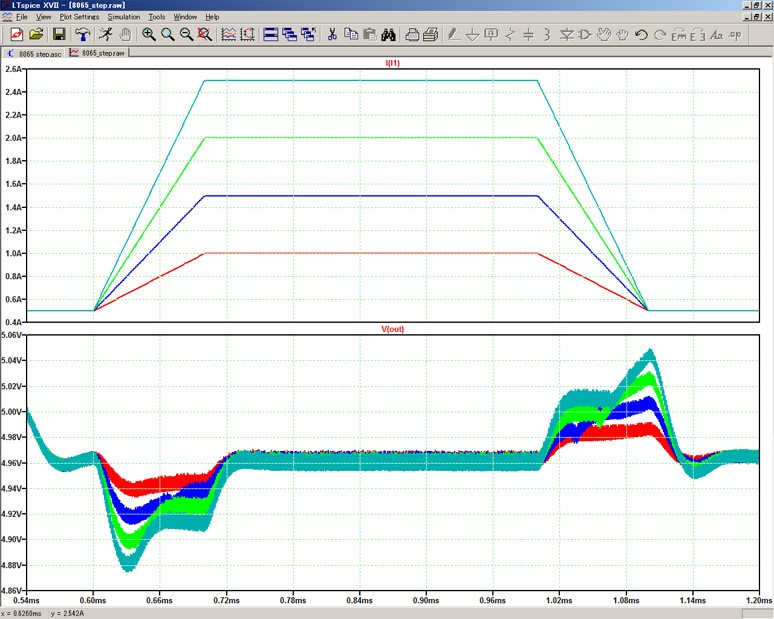The width and height of the screenshot is (774, 619).
Task: Open the Tools menu
Action: 156,17
